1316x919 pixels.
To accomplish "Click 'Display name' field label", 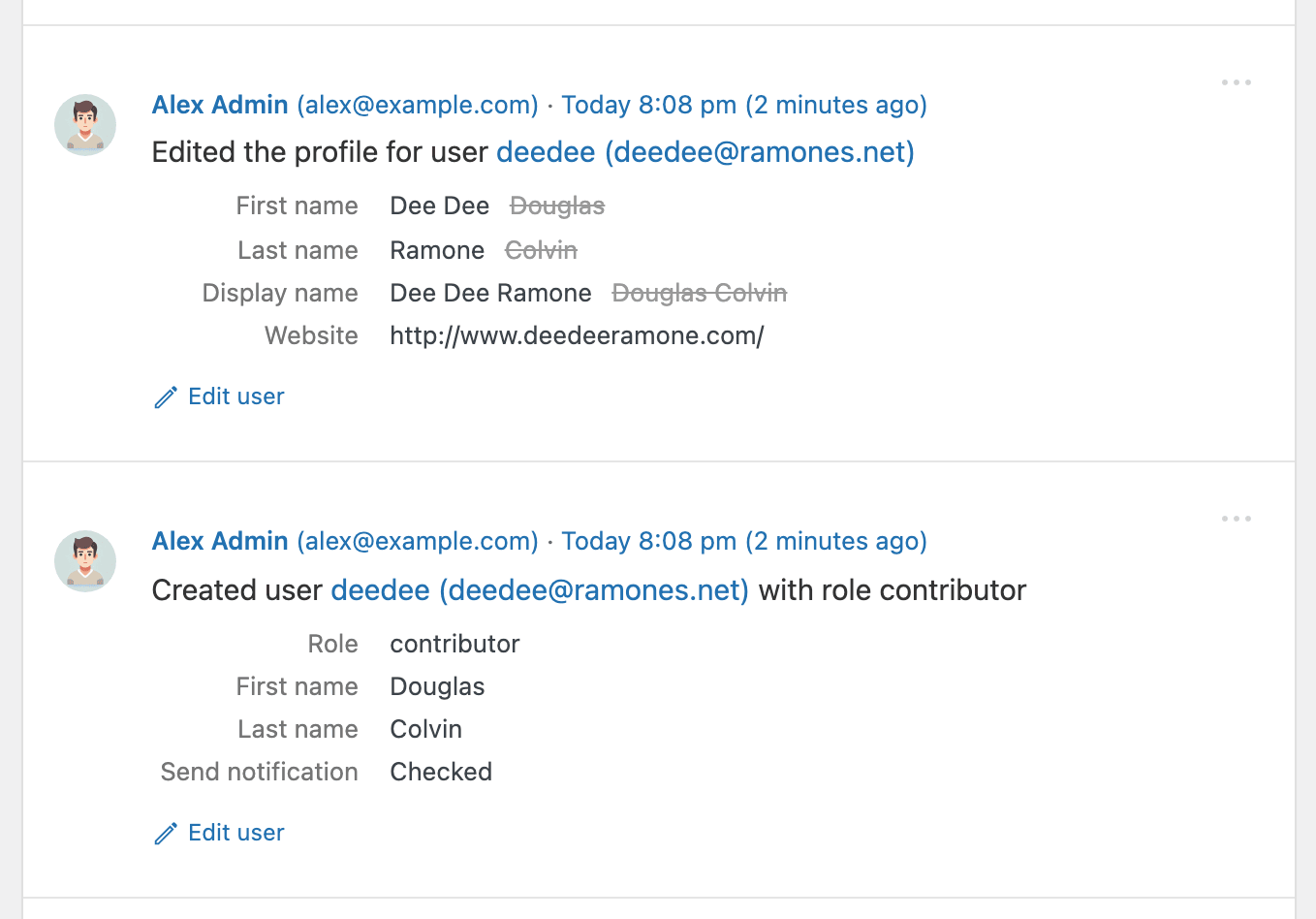I will coord(280,293).
